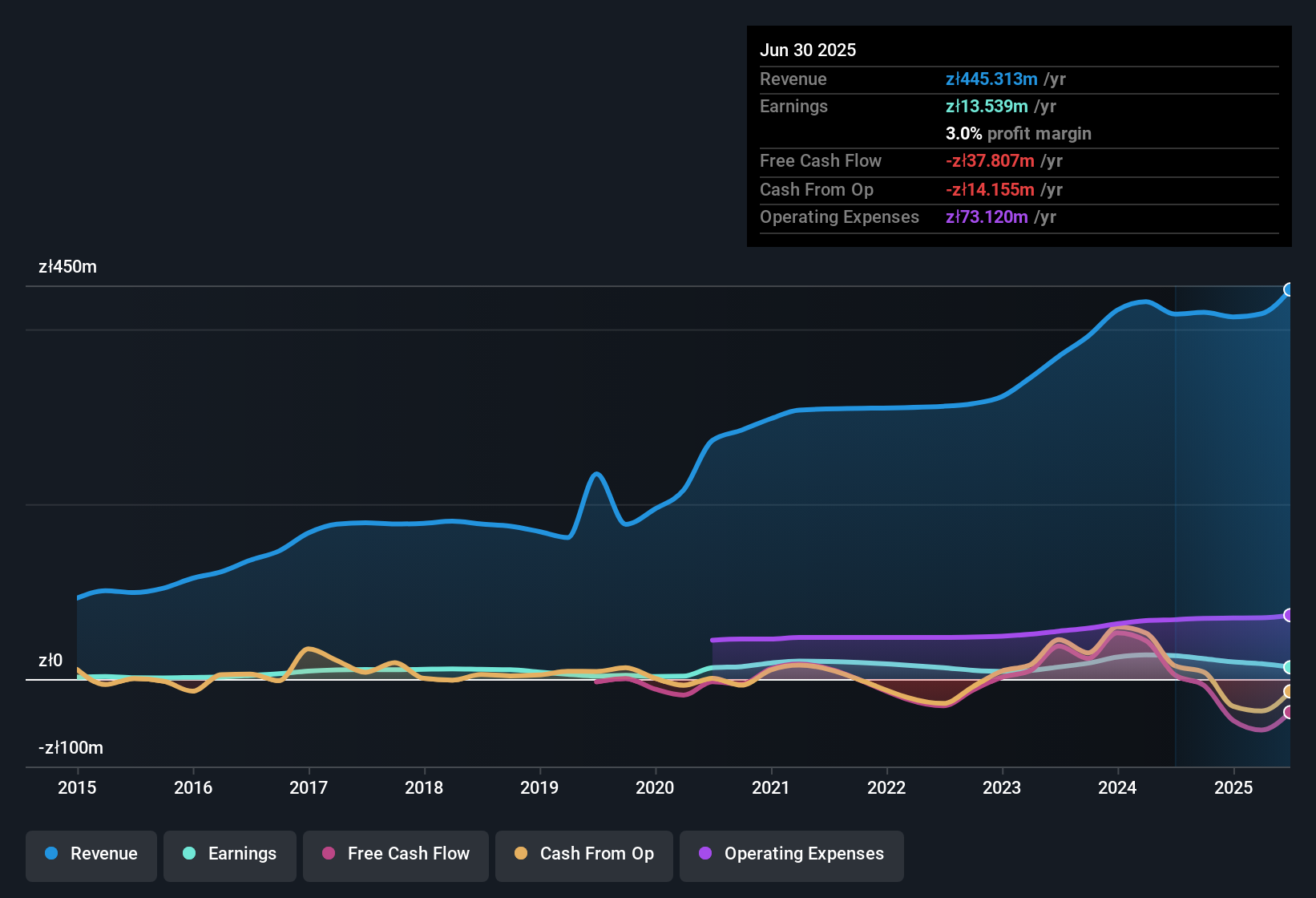
Task: Click the orange Cash From Op dot icon
Action: [x=521, y=854]
